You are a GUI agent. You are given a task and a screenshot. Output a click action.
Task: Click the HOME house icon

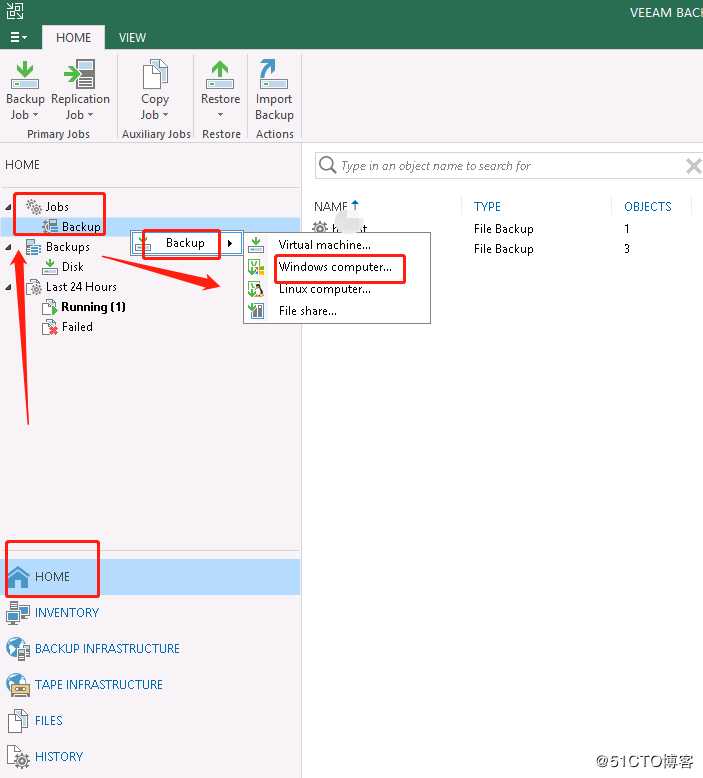pyautogui.click(x=18, y=577)
